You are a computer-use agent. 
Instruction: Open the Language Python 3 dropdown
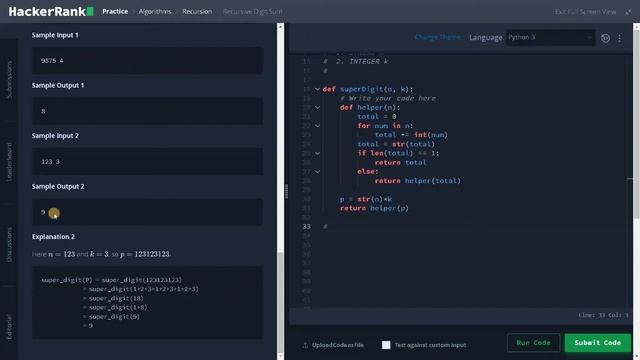(550, 38)
